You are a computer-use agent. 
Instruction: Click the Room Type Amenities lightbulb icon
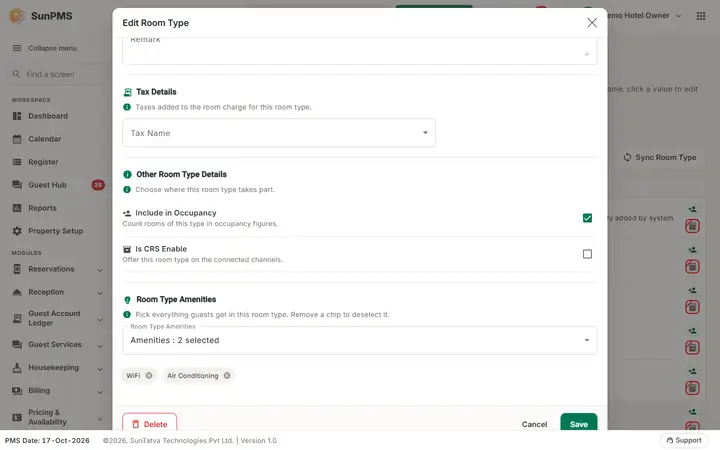(128, 300)
